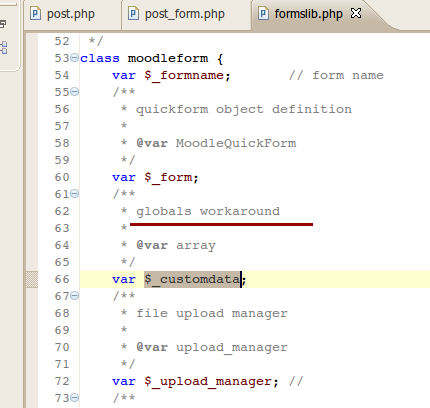Switch to the post_form.php tab
The height and width of the screenshot is (408, 430).
[185, 14]
